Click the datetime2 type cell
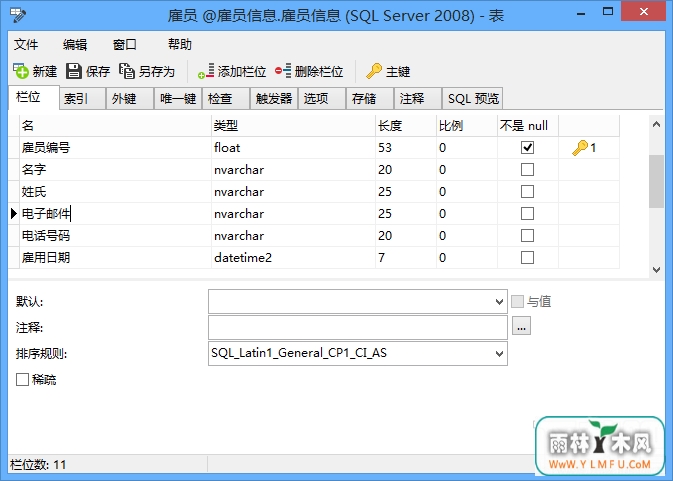Viewport: 673px width, 481px height. point(293,257)
